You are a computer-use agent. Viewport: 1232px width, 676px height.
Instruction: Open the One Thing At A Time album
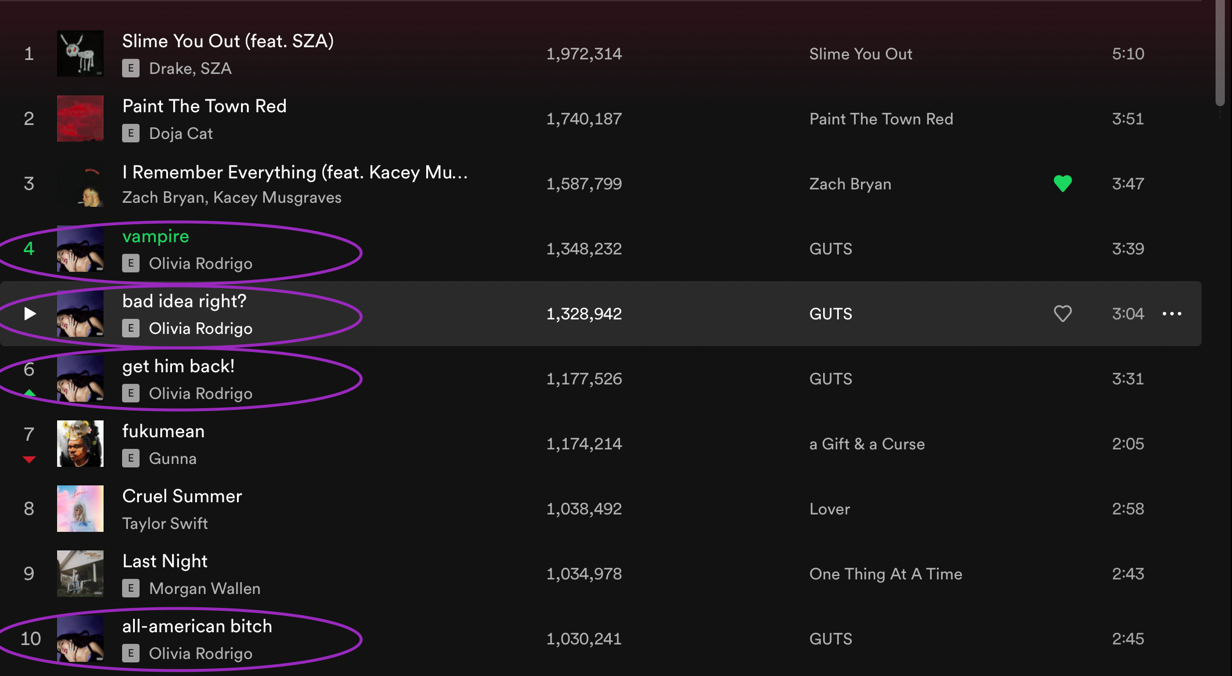click(885, 574)
